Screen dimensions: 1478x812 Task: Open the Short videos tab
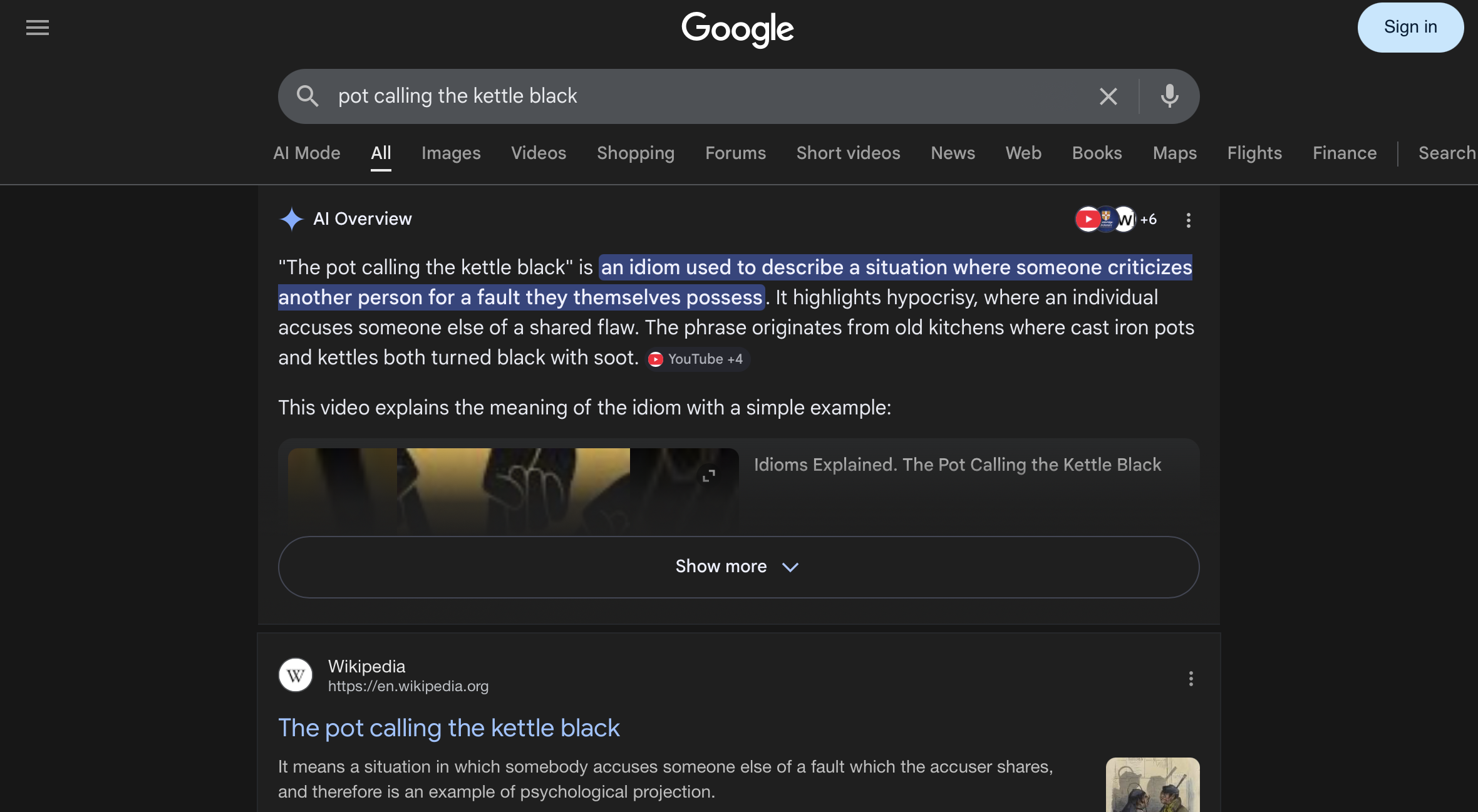[848, 153]
